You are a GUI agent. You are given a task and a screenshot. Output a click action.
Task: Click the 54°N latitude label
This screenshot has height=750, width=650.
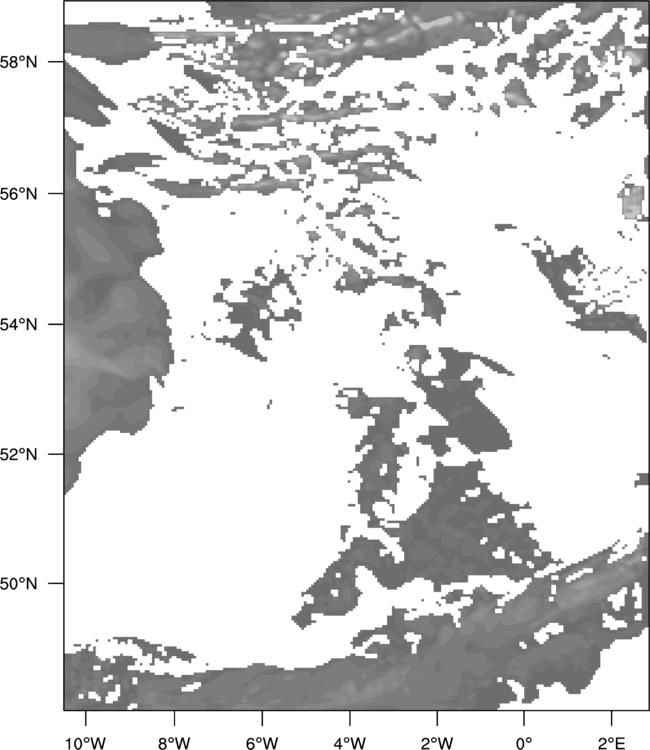pyautogui.click(x=19, y=324)
